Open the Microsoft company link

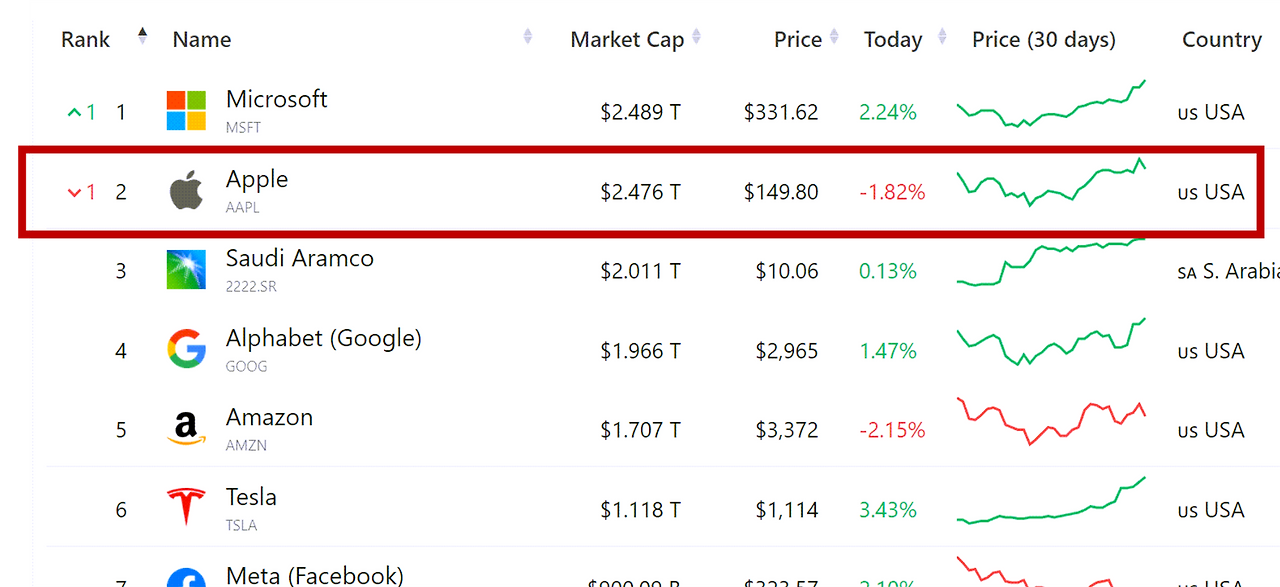277,99
